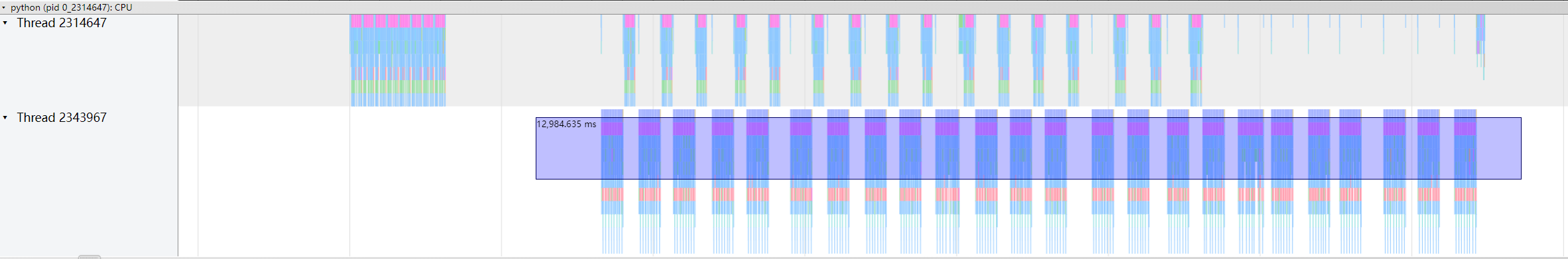Select the Thread 2314647 track label

tap(62, 23)
